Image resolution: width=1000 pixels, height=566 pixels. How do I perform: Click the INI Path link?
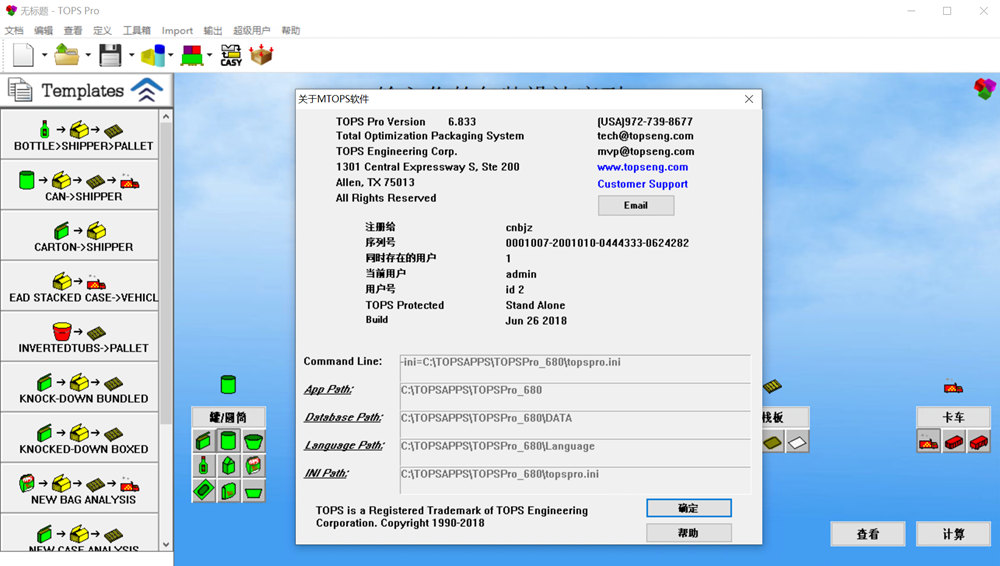coord(326,473)
